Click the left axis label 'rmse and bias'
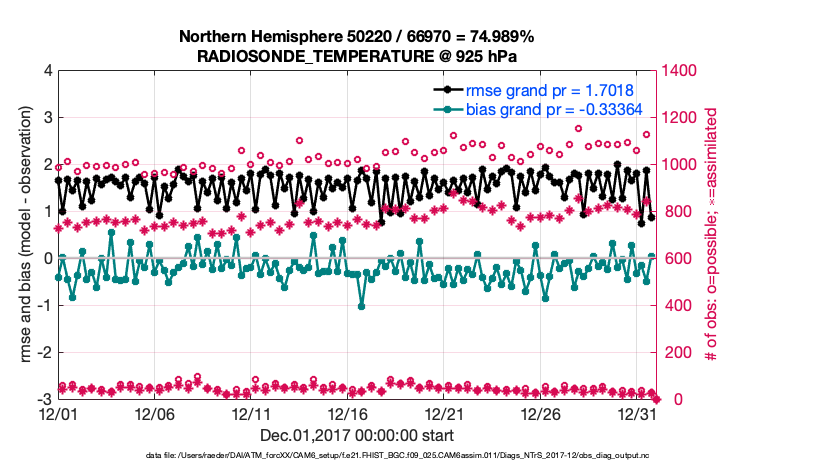Image resolution: width=830 pixels, height=470 pixels. tap(25, 235)
